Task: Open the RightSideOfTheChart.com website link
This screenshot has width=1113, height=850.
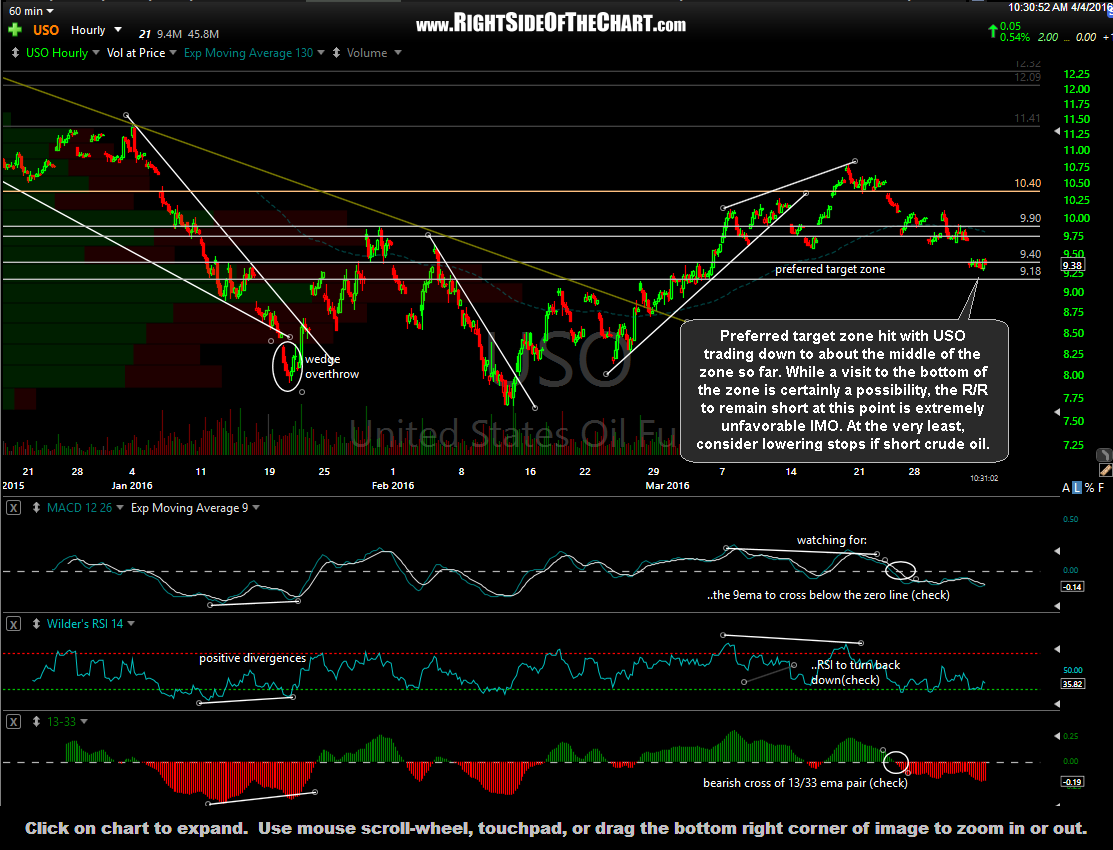Action: (x=550, y=24)
